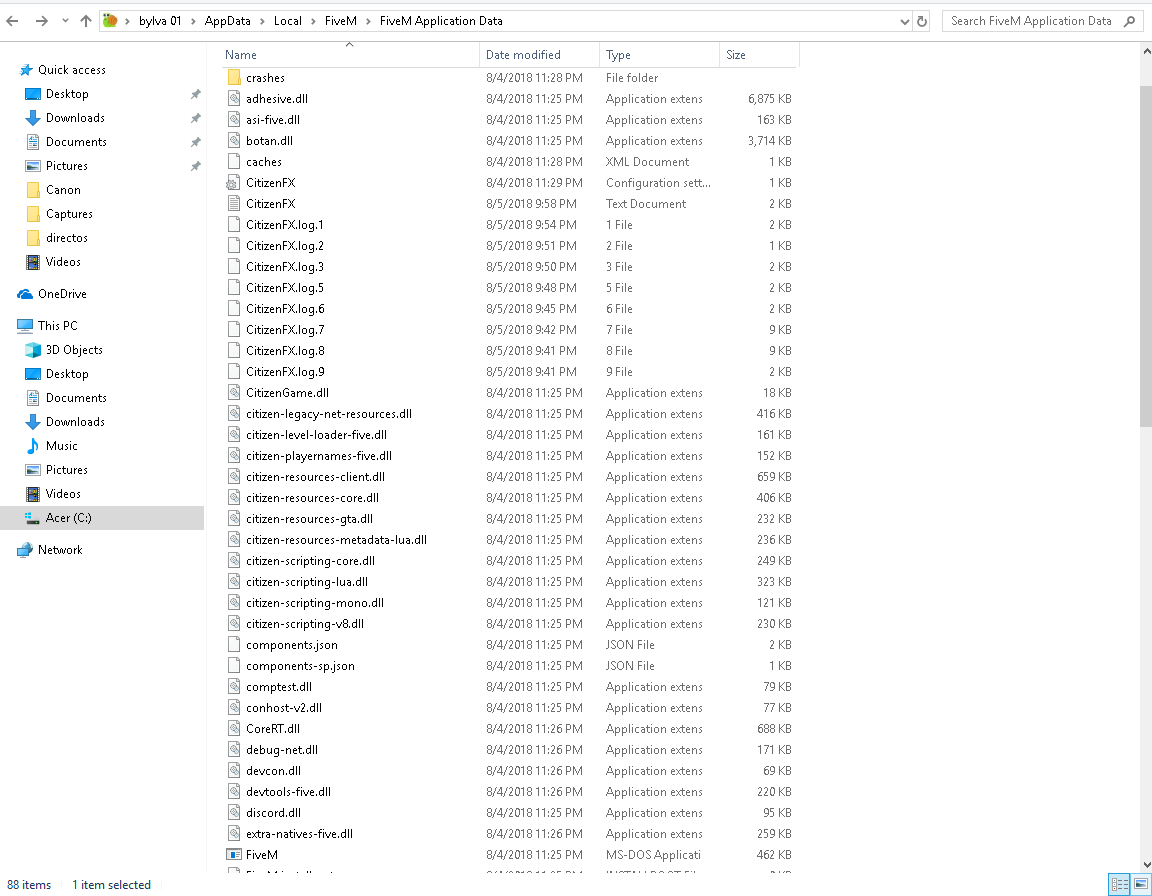Select citizen-resources-metadata-lua.dll

[x=336, y=541]
